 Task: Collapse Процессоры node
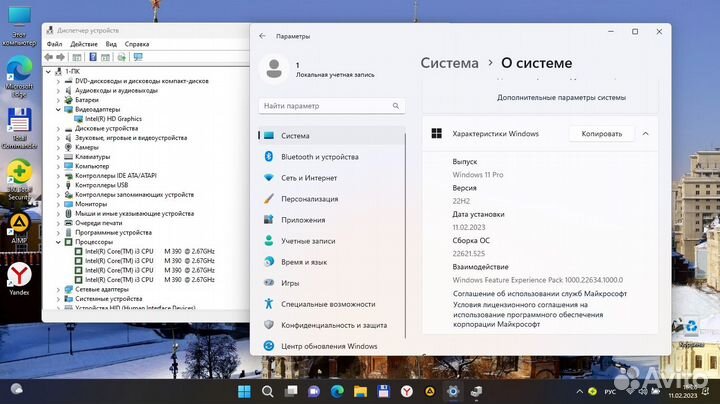[x=58, y=242]
